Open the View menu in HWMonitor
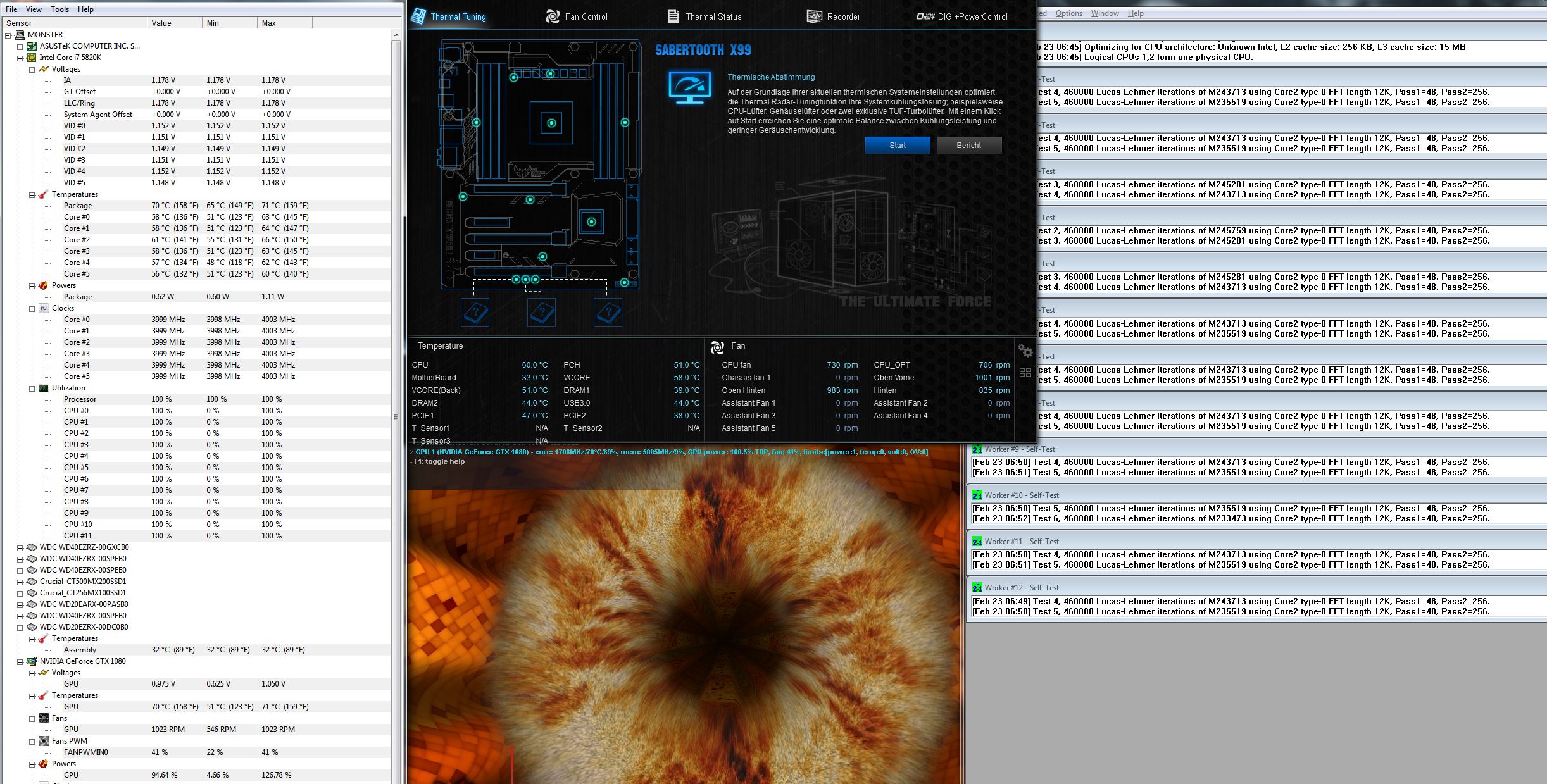Image resolution: width=1547 pixels, height=784 pixels. click(x=34, y=9)
